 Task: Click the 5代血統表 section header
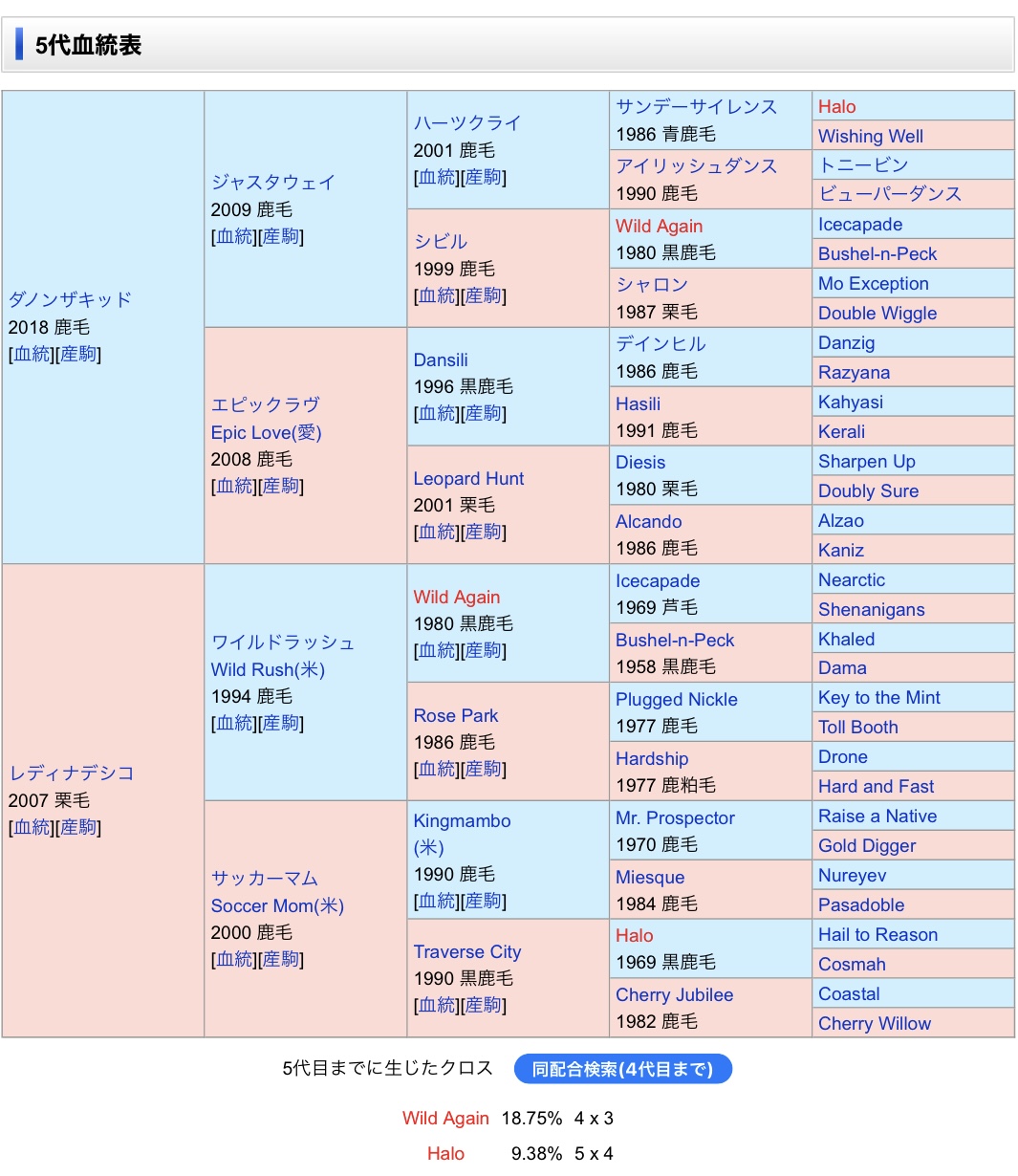(88, 45)
